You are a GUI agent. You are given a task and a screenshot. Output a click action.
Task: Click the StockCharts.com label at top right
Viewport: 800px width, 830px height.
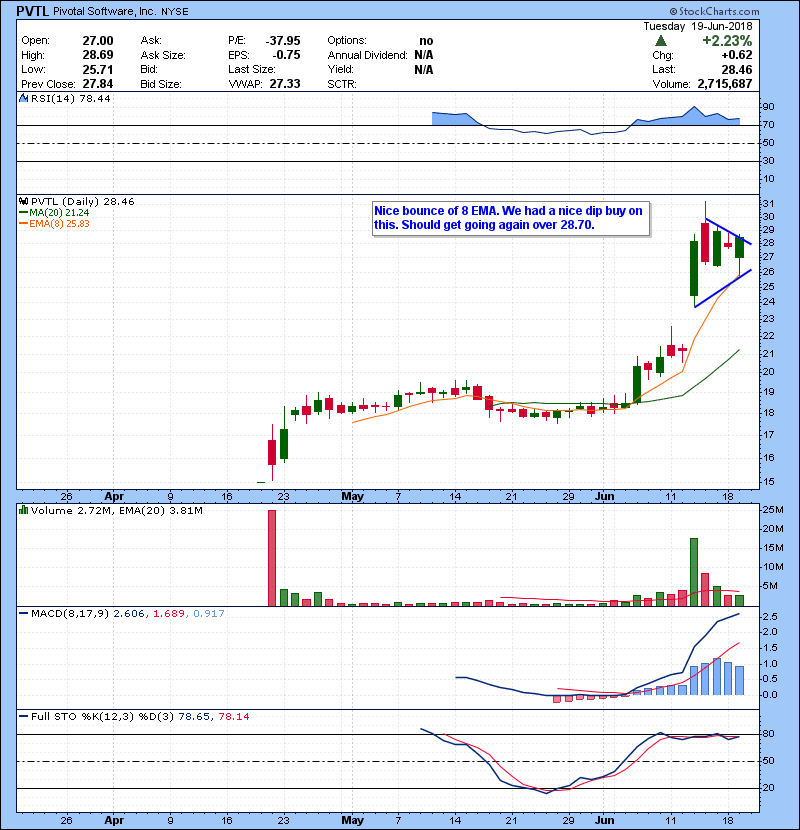click(714, 11)
